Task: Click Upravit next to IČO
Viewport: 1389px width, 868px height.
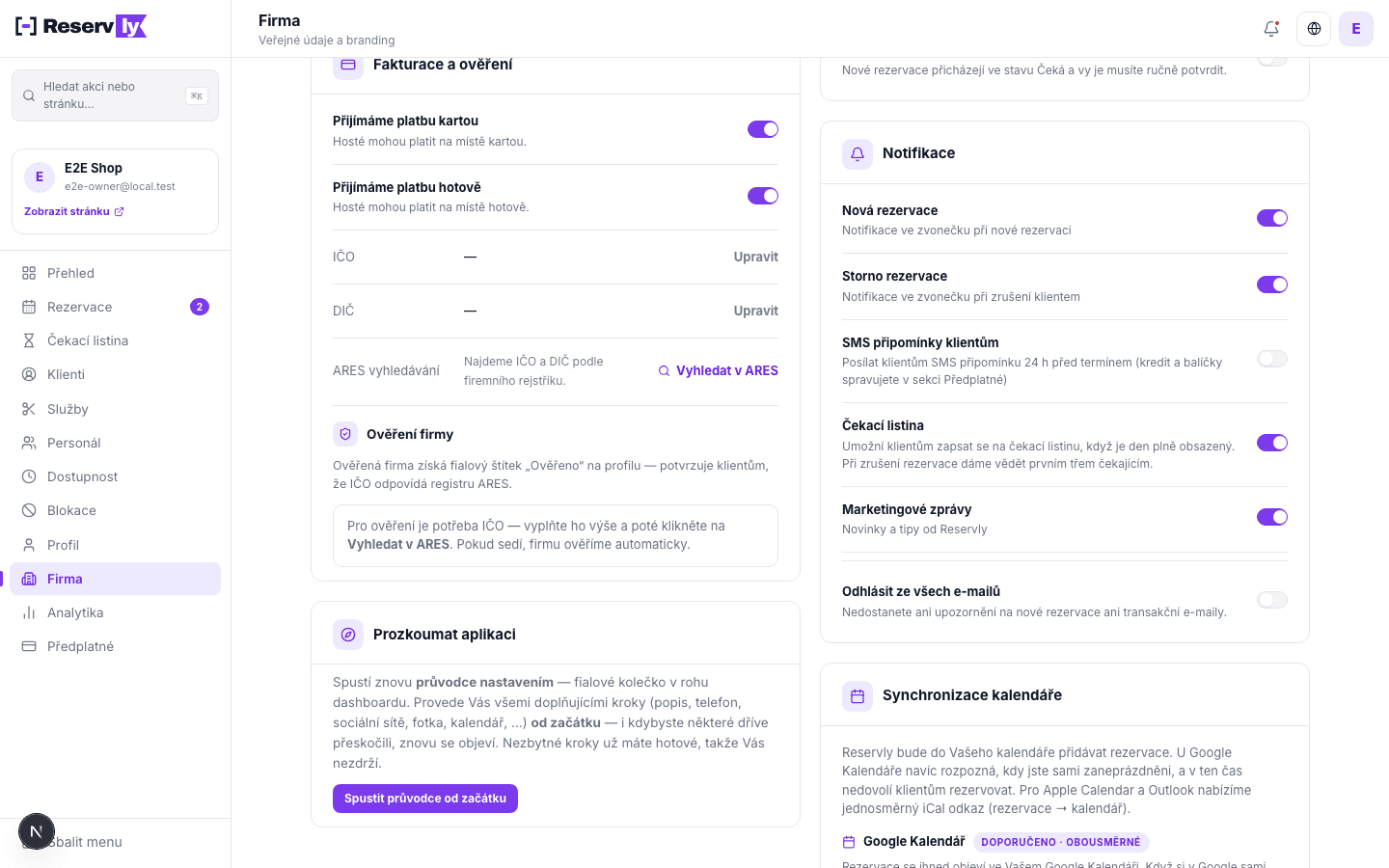Action: tap(756, 257)
